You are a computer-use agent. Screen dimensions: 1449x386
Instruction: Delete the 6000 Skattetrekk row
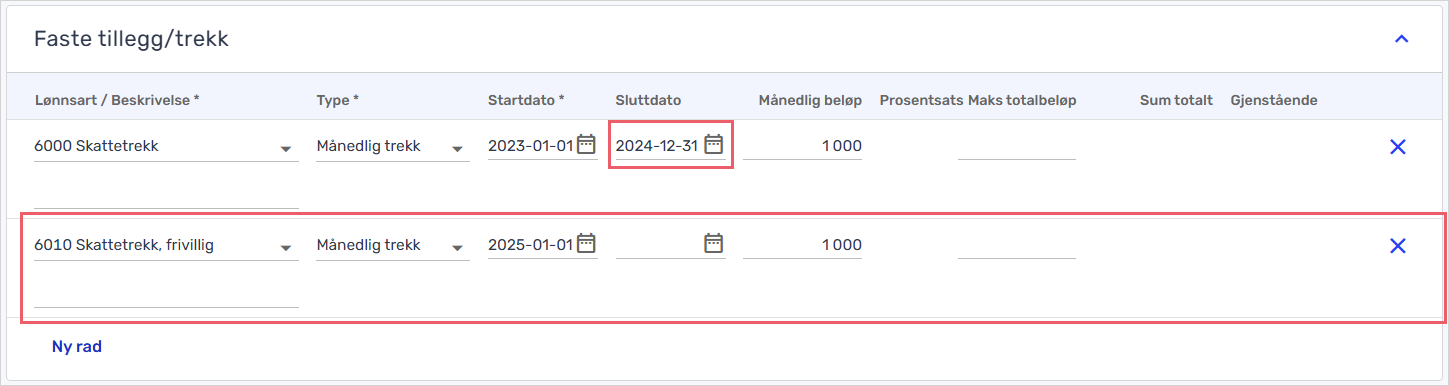click(1398, 147)
